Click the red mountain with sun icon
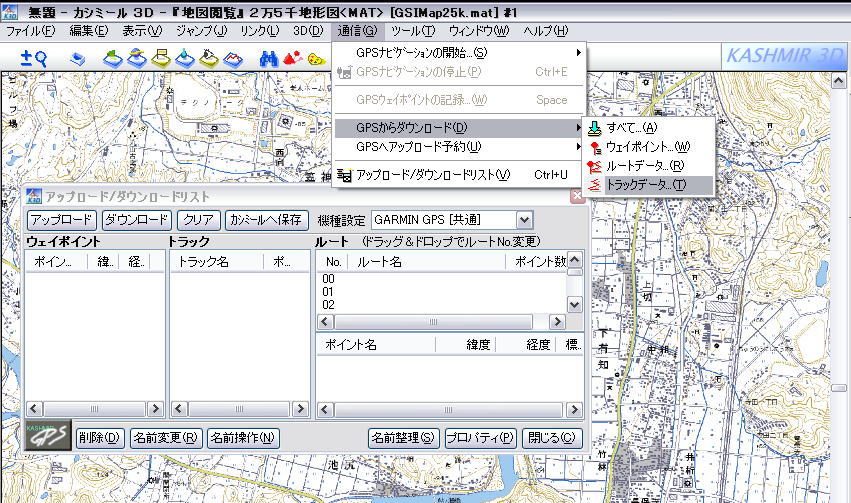851x503 pixels. 293,58
